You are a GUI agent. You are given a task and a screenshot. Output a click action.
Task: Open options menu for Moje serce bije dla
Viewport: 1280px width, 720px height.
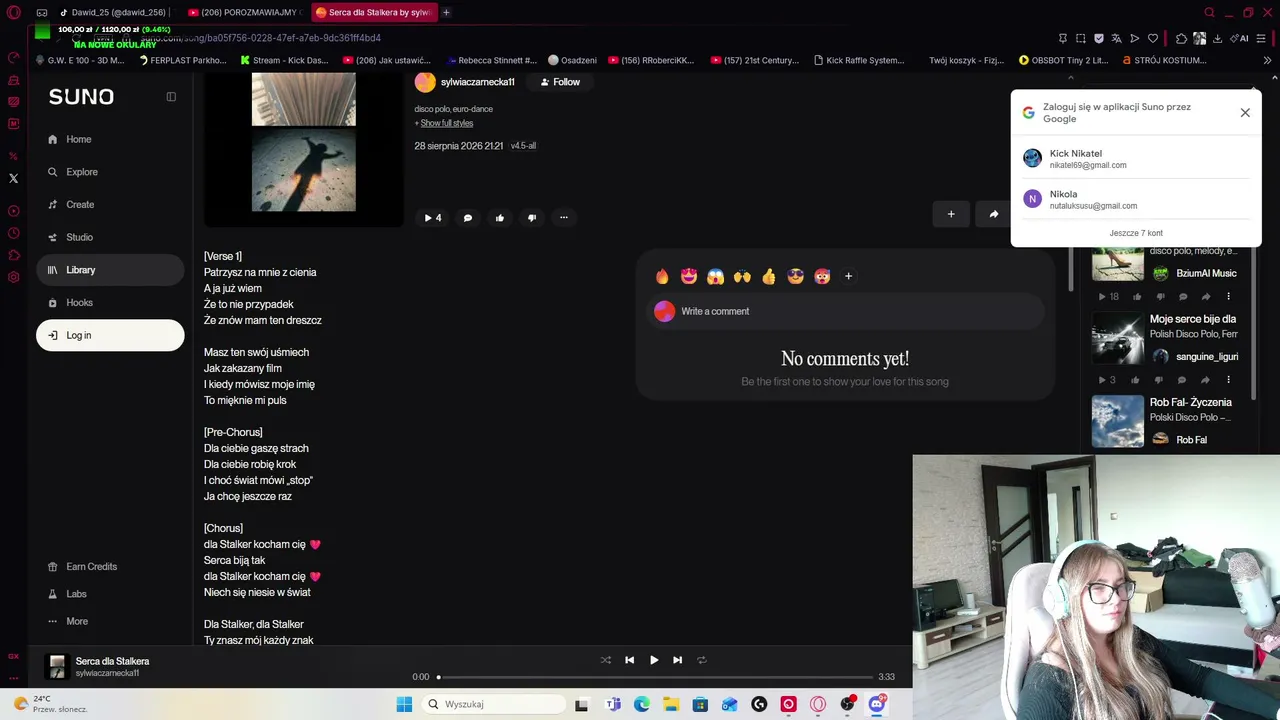[1229, 380]
